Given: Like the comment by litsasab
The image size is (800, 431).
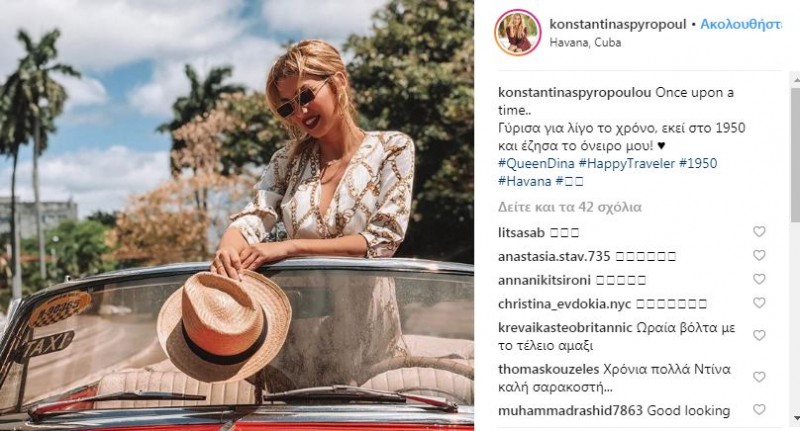Looking at the screenshot, I should [759, 232].
